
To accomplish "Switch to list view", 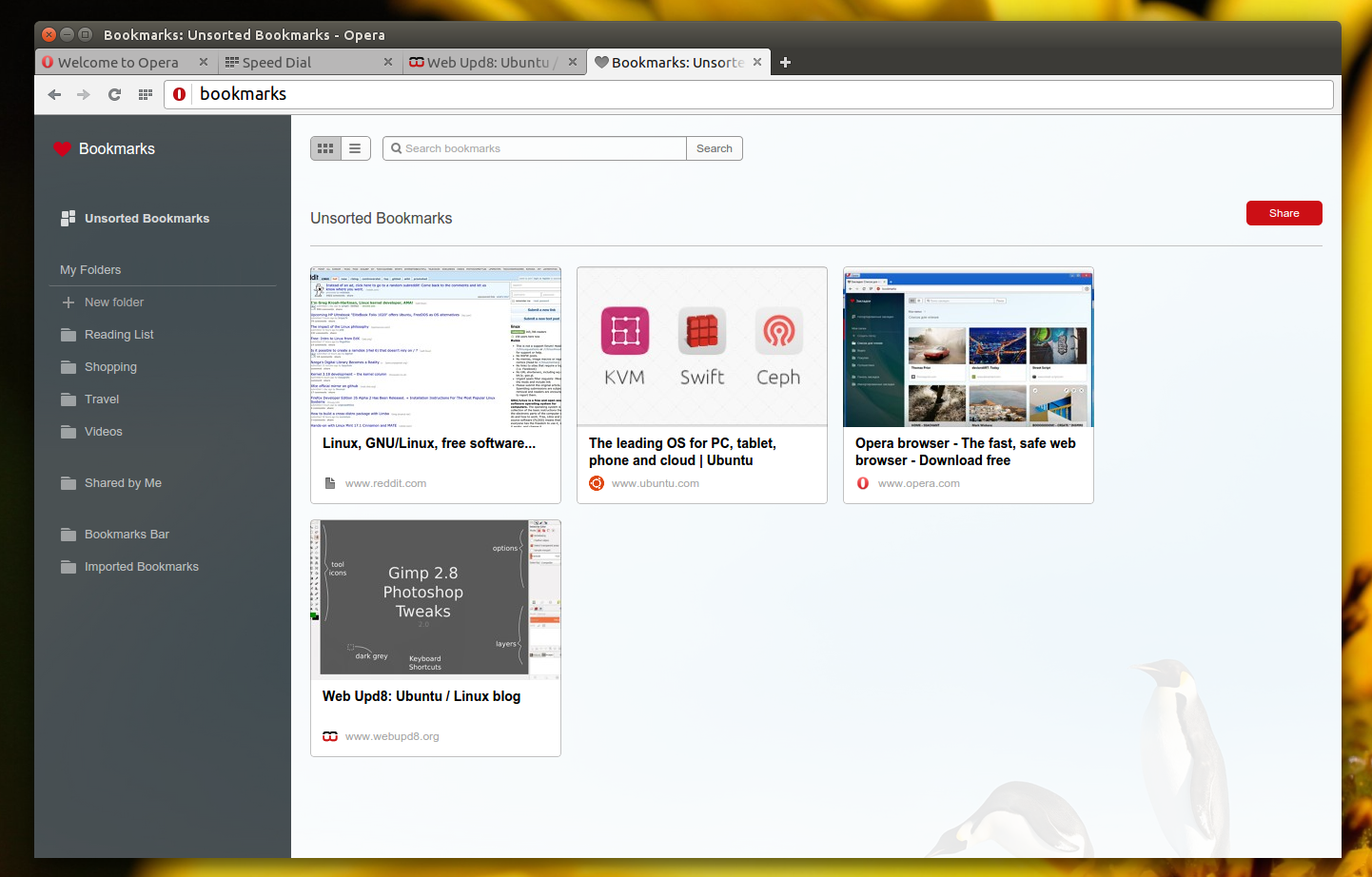I will (355, 148).
